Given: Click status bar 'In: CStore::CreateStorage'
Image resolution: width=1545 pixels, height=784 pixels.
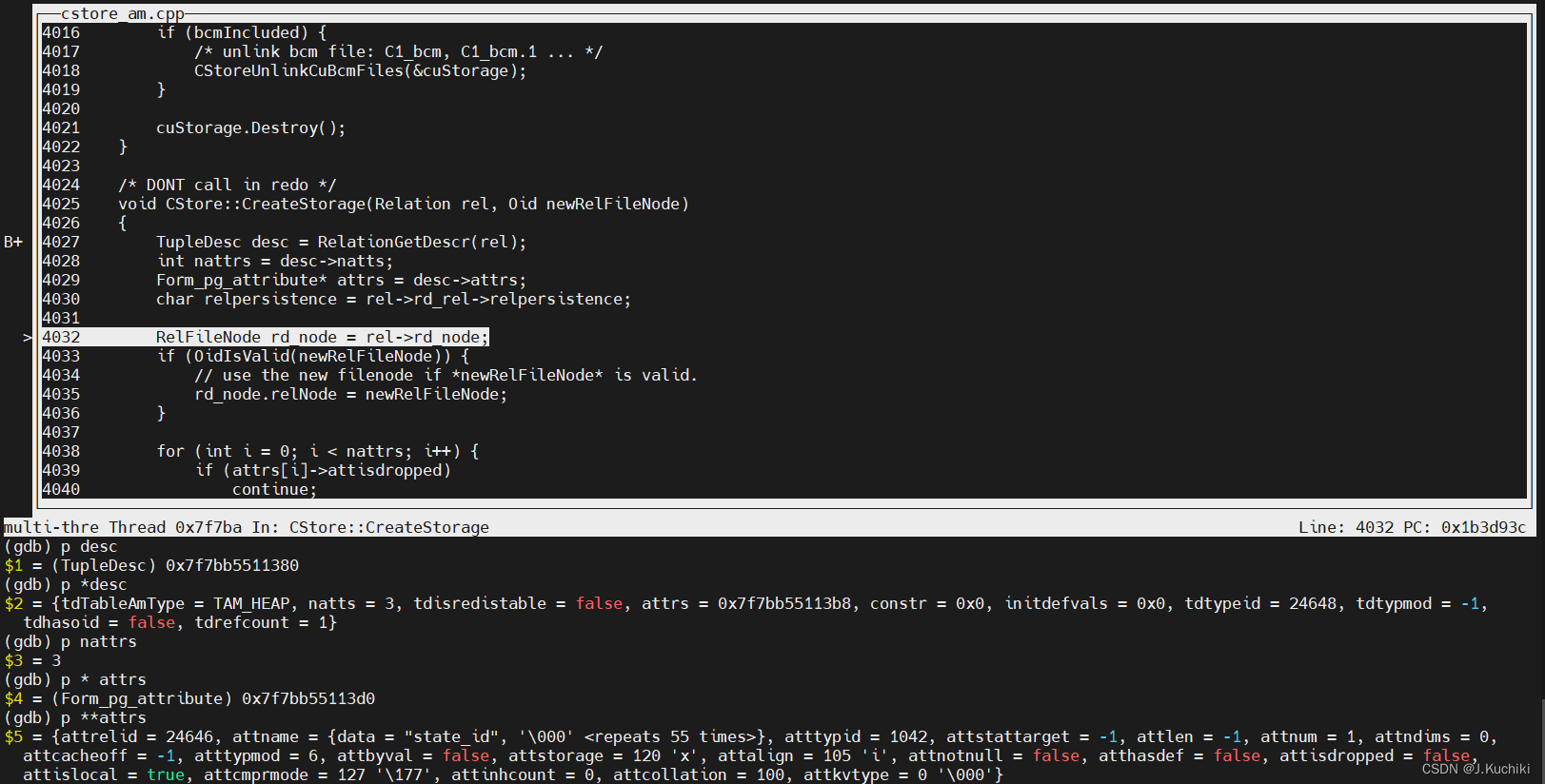Looking at the screenshot, I should pyautogui.click(x=370, y=527).
